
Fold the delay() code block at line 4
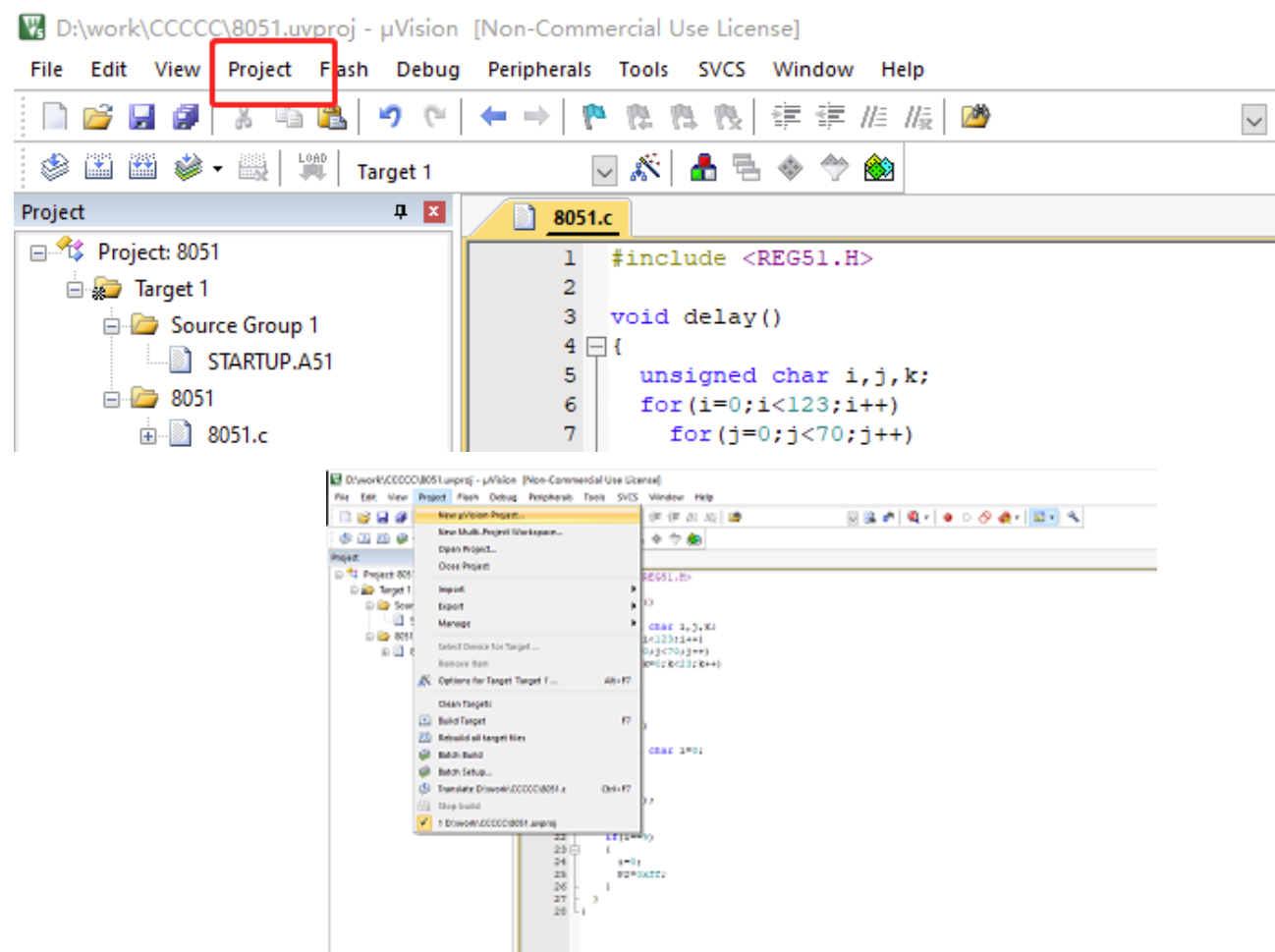[x=595, y=346]
